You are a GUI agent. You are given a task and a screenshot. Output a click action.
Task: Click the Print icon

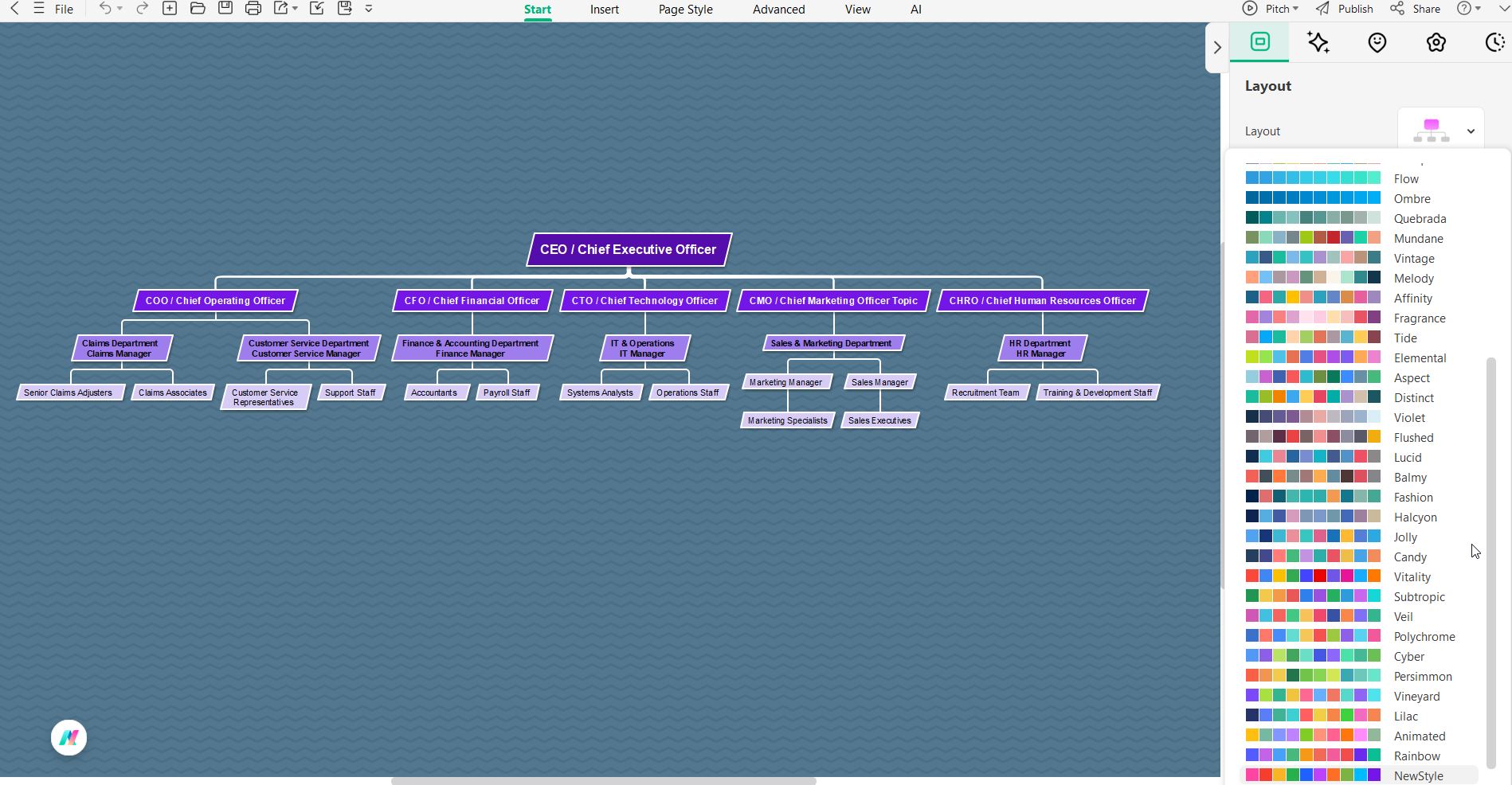(253, 9)
